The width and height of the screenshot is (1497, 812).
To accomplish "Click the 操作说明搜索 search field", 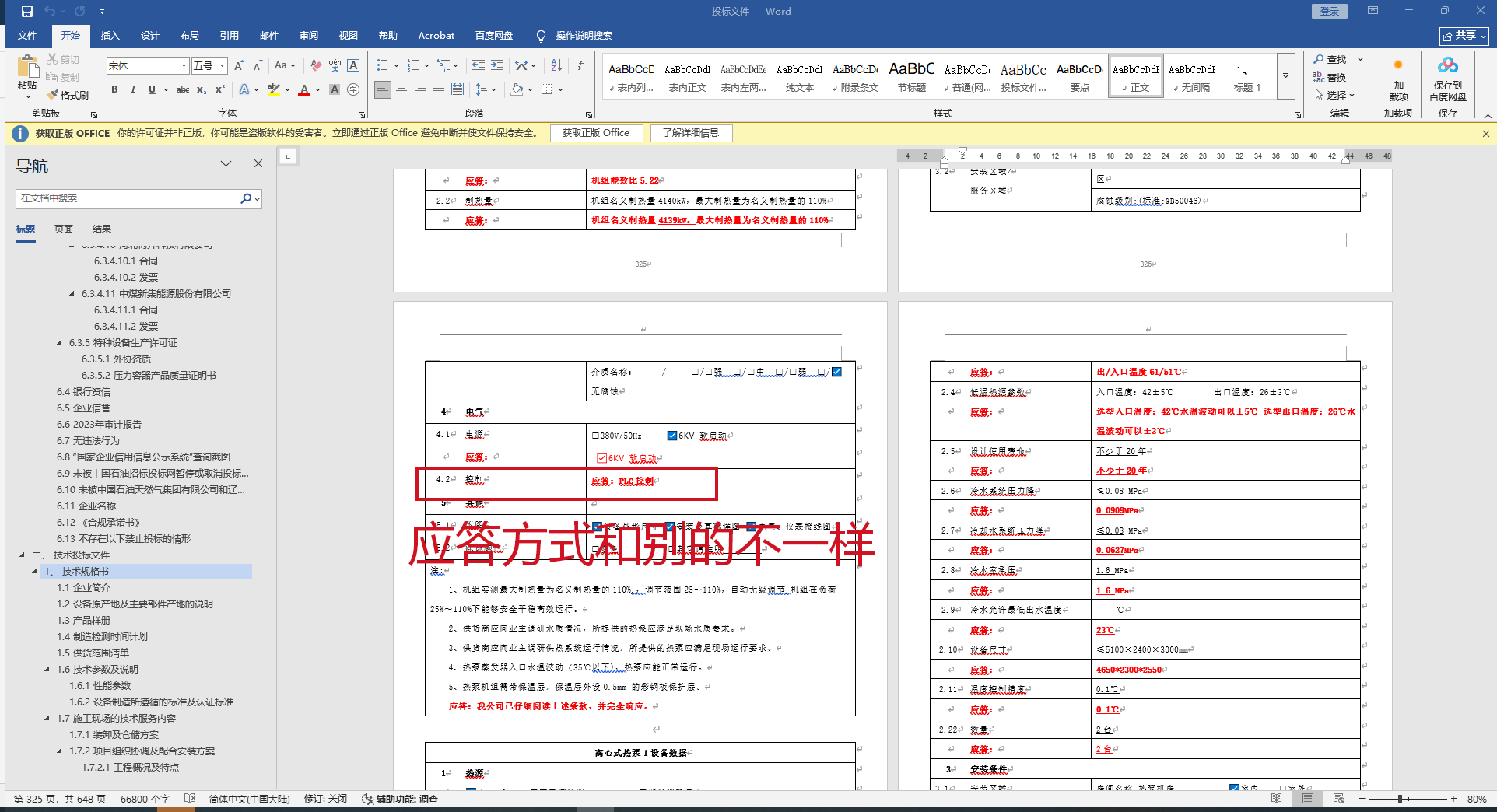I will click(584, 36).
